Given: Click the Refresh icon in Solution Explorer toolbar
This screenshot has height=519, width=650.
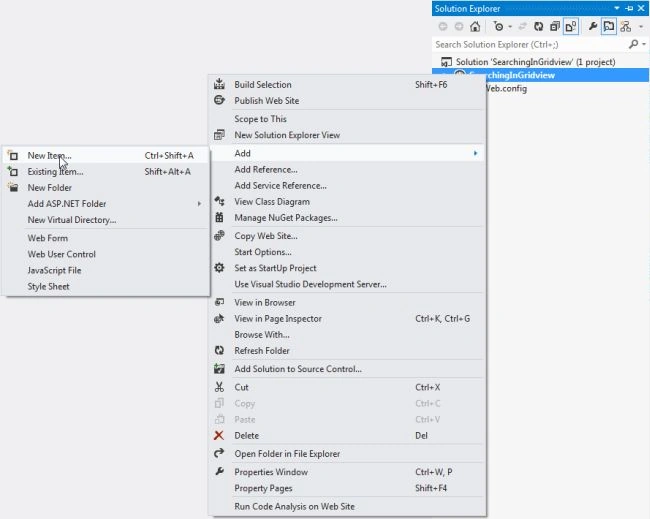Looking at the screenshot, I should click(538, 27).
